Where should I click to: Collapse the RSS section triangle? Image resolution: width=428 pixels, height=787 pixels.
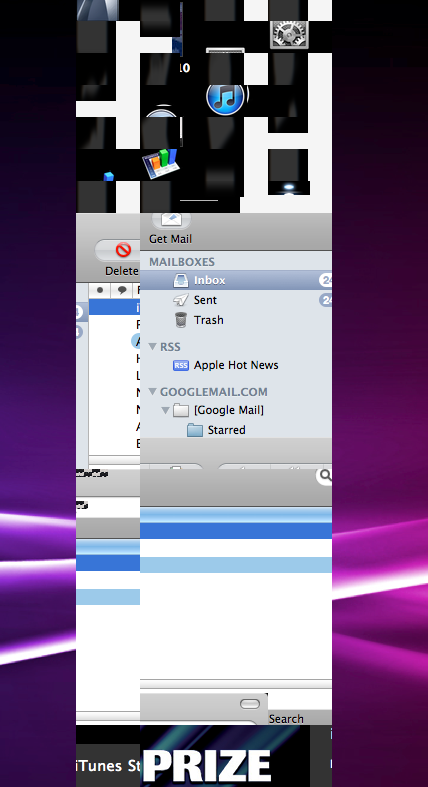click(x=153, y=346)
